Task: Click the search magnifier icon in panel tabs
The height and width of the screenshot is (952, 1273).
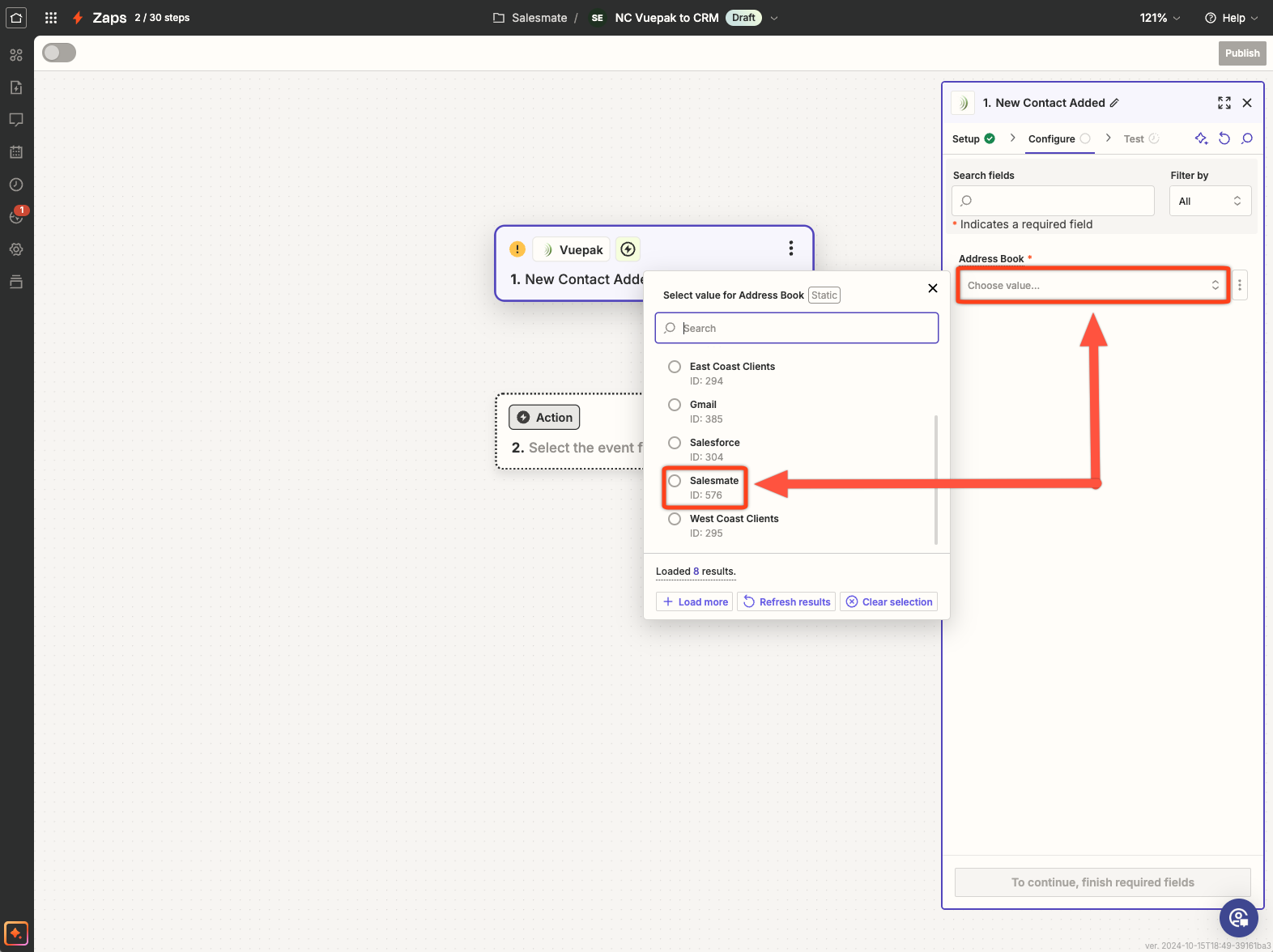Action: (x=1247, y=138)
